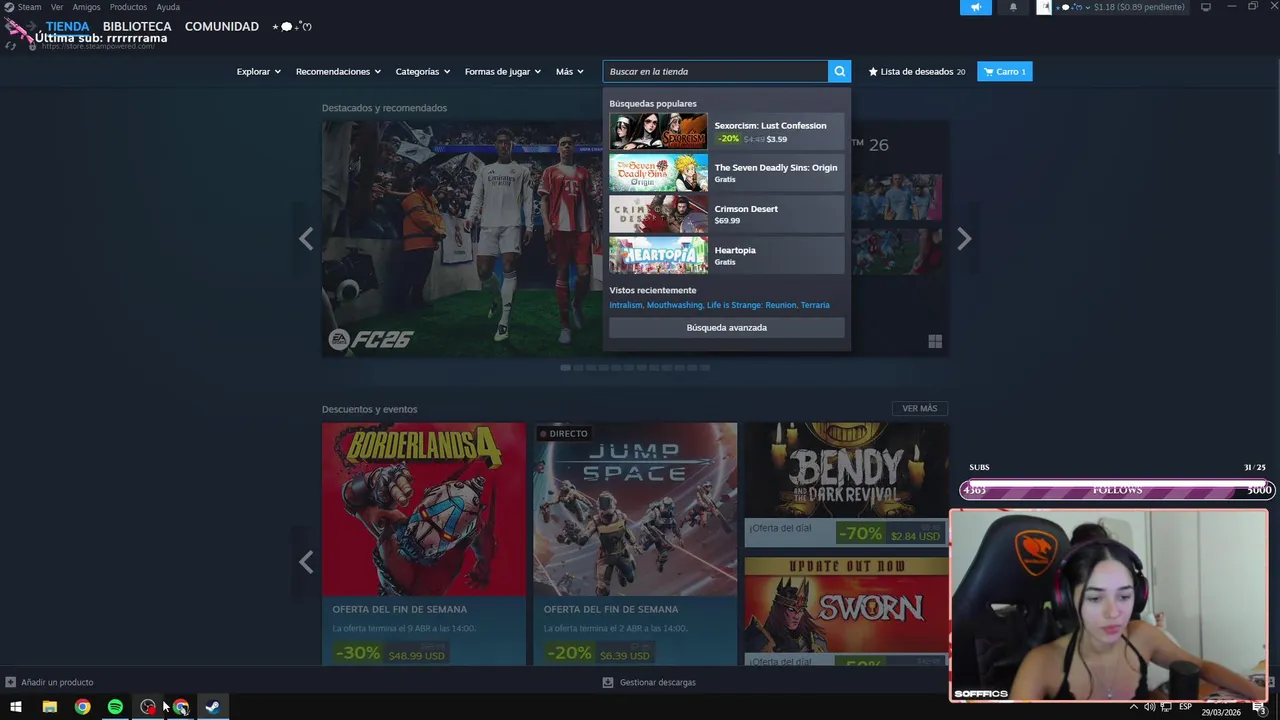Click the downloads manager icon
This screenshot has height=720, width=1280.
pos(608,682)
